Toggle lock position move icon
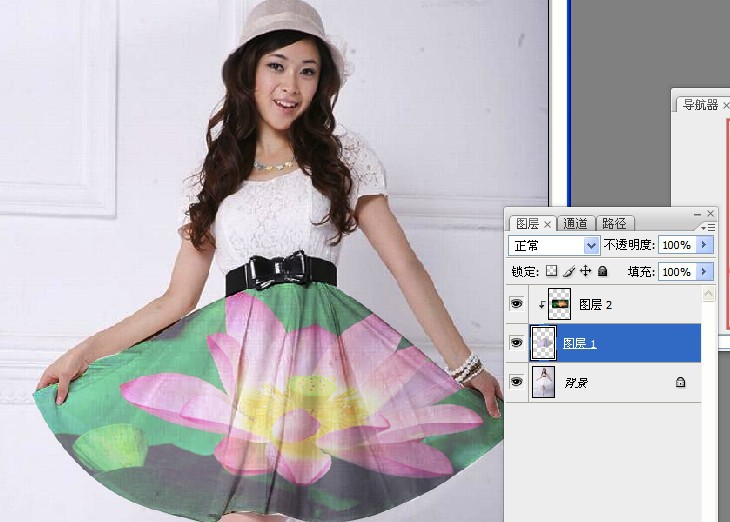 point(586,271)
